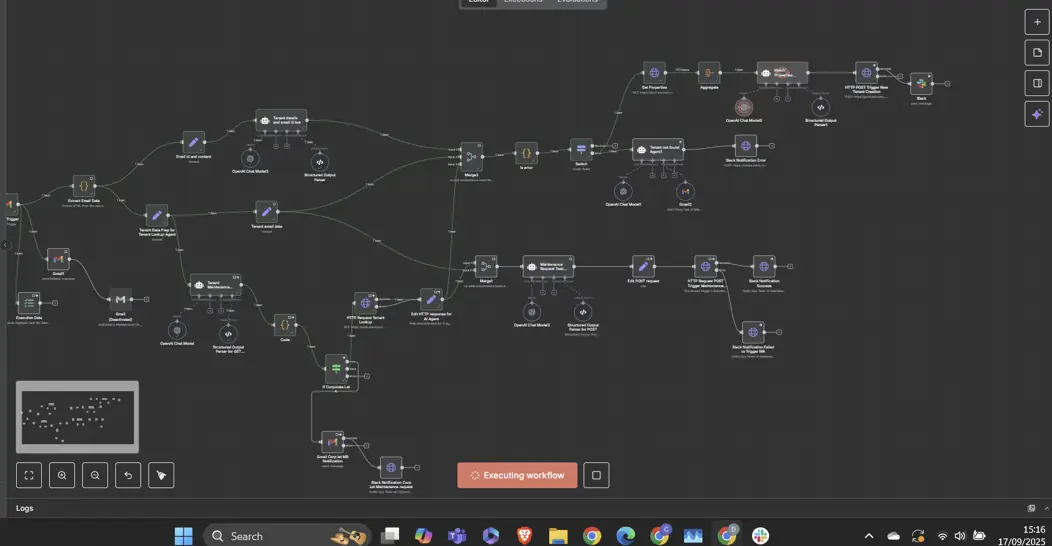Select the Slack Notification Error node
This screenshot has height=546, width=1052.
click(745, 146)
